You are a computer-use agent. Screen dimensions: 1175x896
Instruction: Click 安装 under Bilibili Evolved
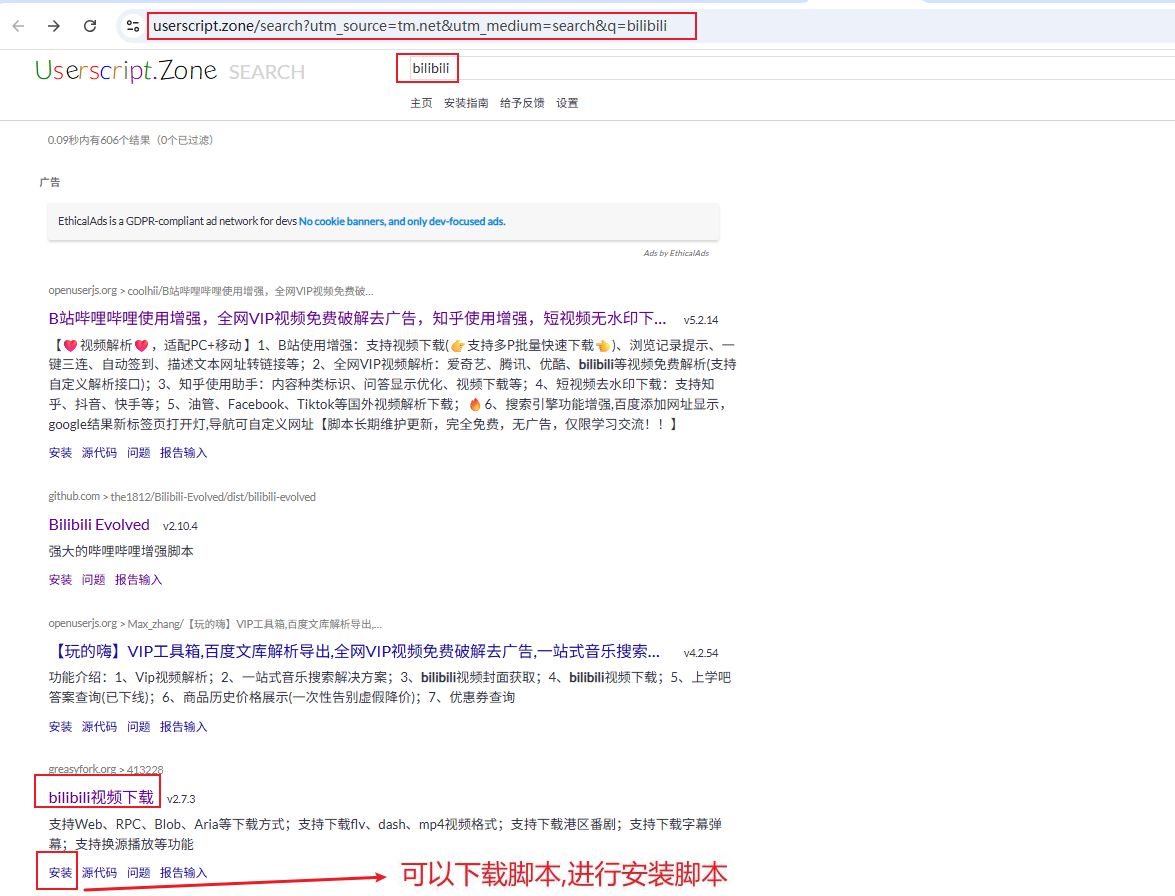(x=60, y=579)
